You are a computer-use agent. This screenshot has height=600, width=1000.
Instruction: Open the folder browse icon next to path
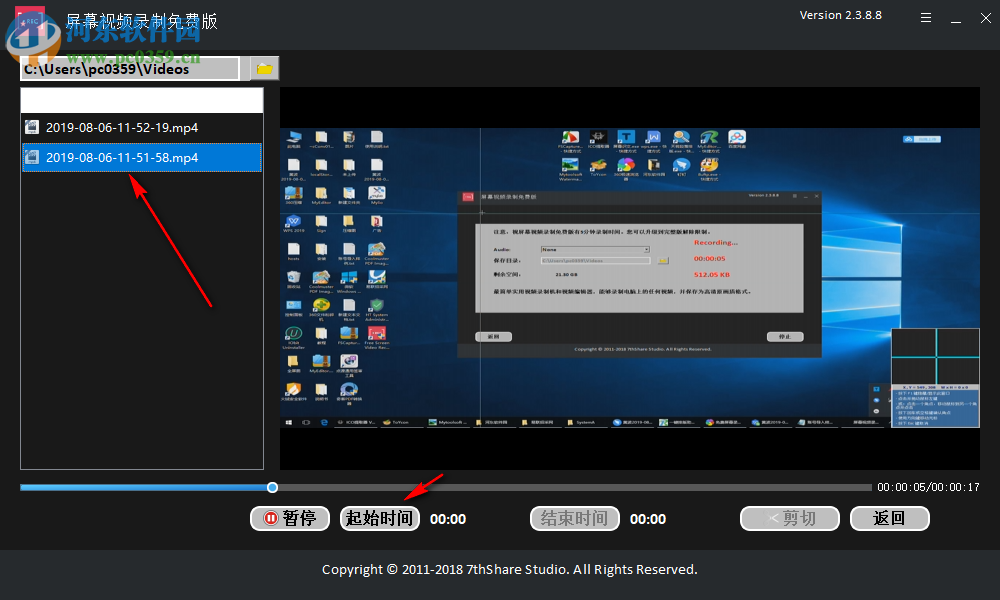pyautogui.click(x=264, y=68)
